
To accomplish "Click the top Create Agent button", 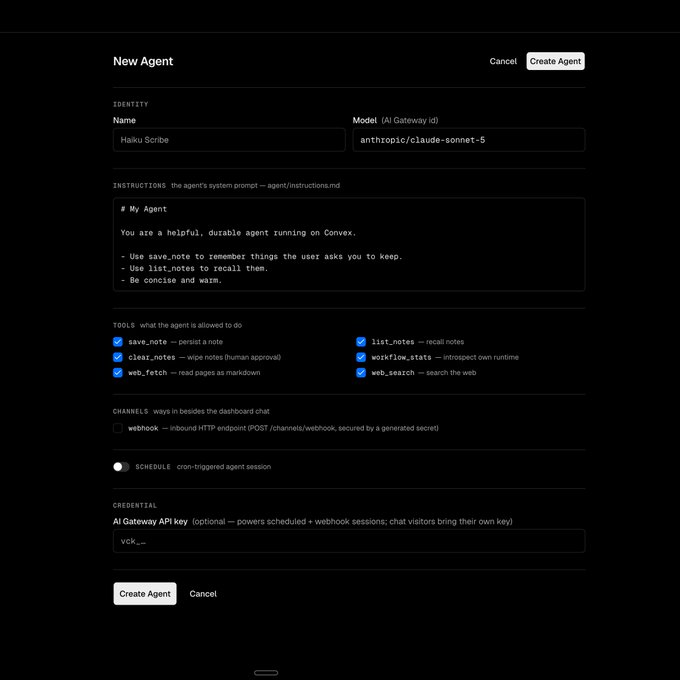I will [x=555, y=61].
